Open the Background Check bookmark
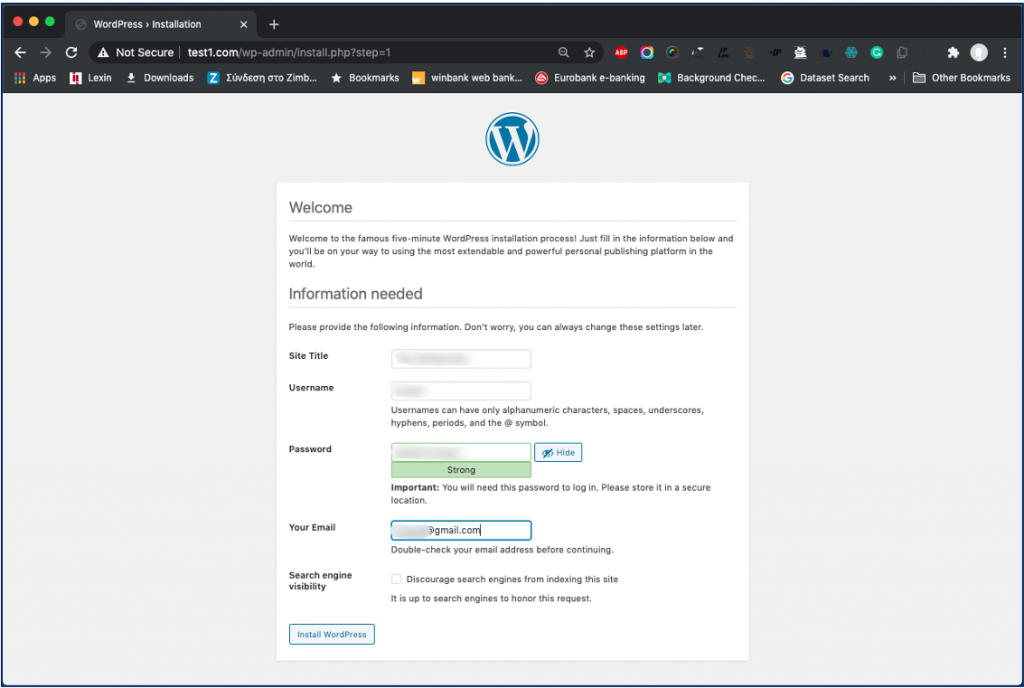This screenshot has height=688, width=1024. [711, 78]
